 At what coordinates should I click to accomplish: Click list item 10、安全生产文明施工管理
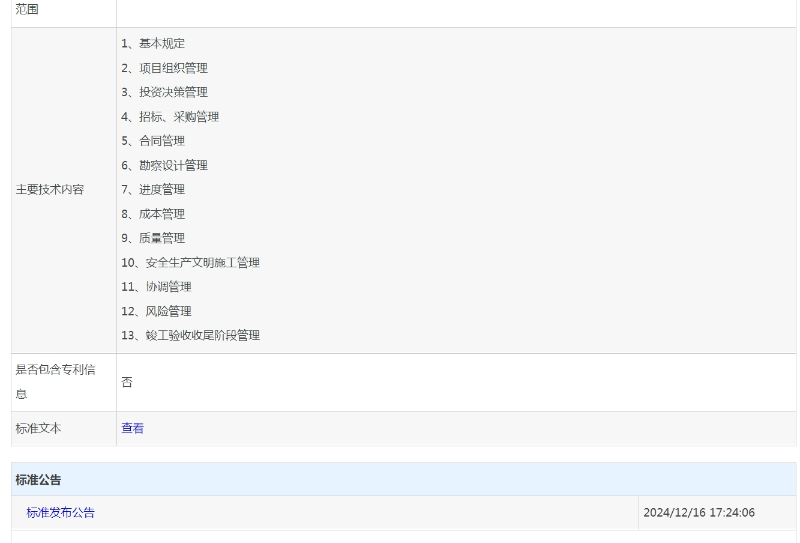pyautogui.click(x=190, y=262)
